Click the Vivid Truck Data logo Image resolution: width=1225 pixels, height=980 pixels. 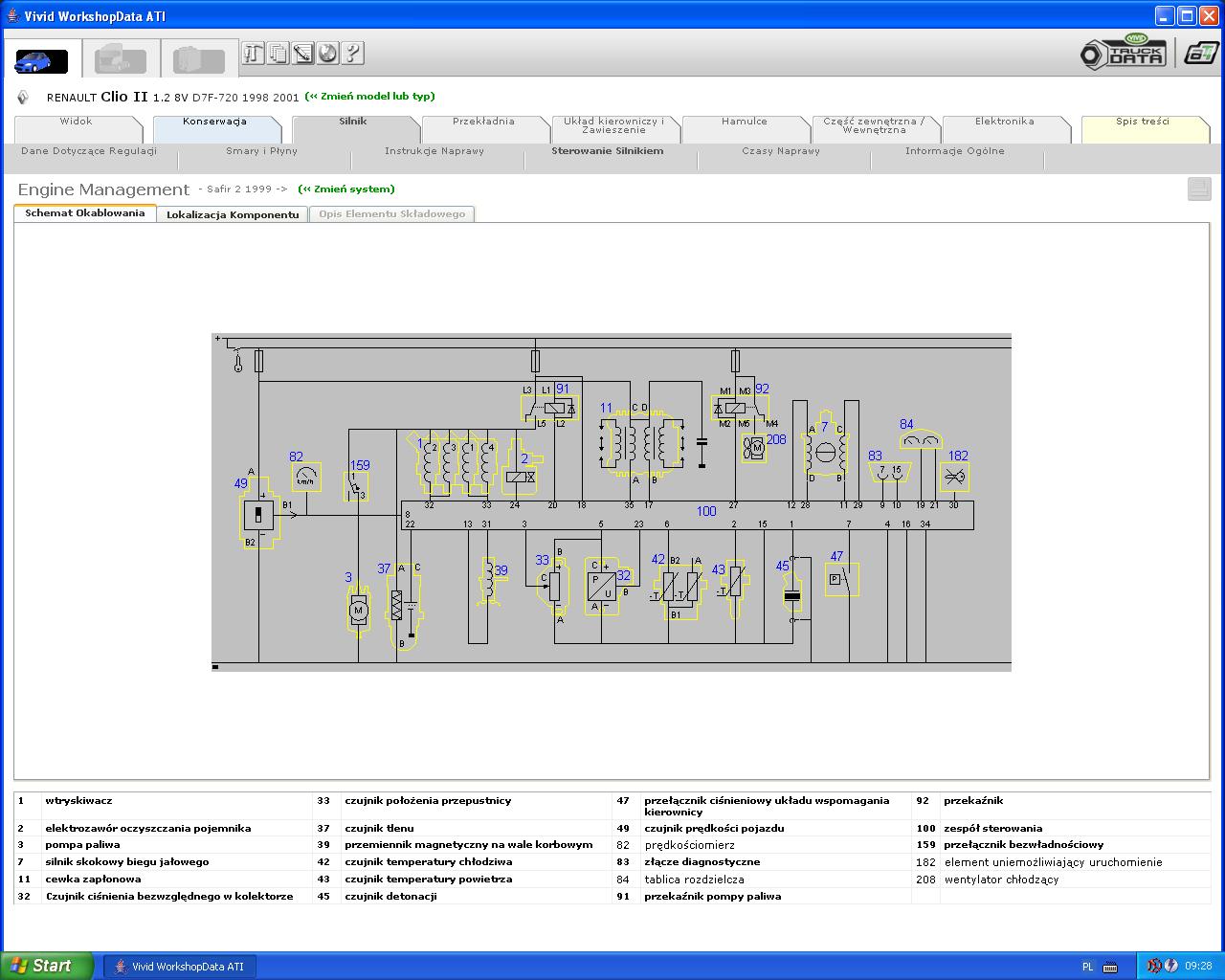(1124, 53)
